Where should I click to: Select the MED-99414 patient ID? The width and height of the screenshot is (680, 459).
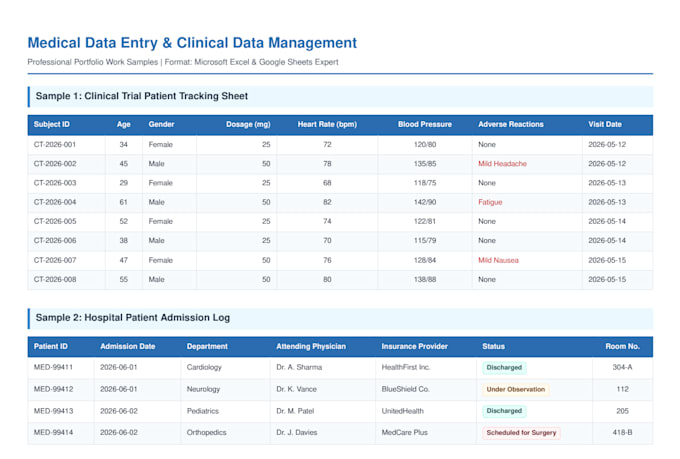click(x=53, y=433)
